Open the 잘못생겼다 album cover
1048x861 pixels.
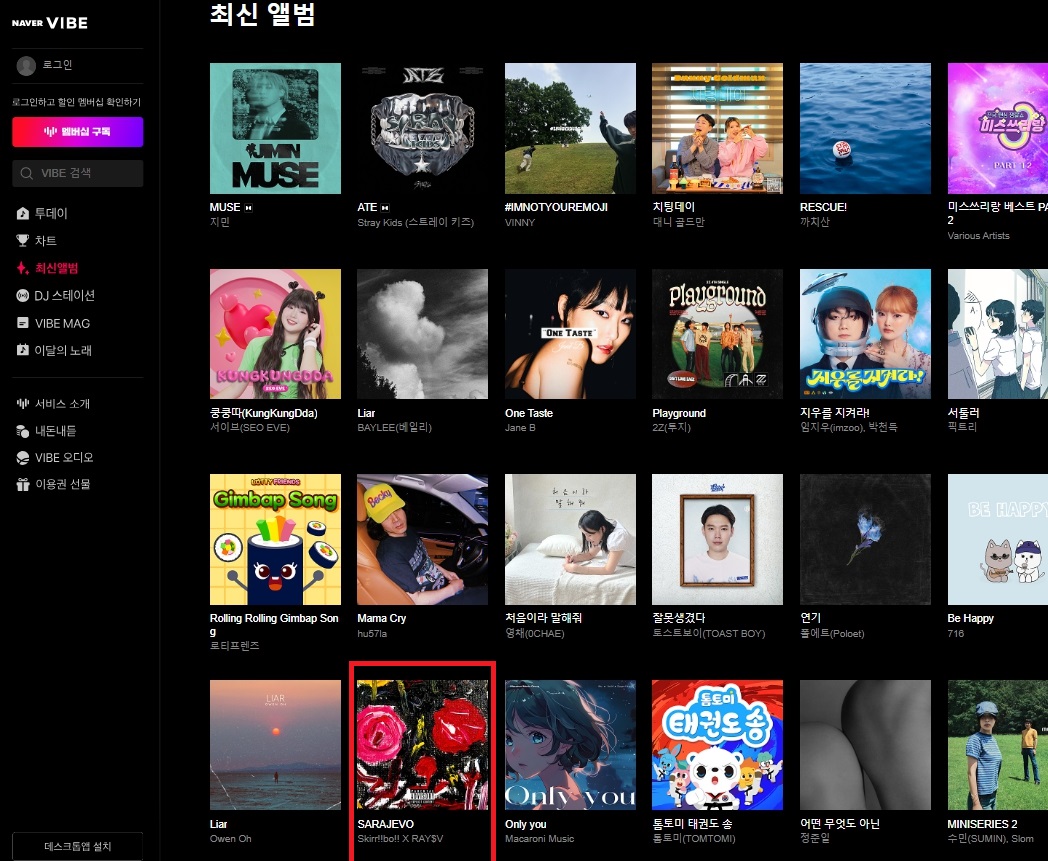pyautogui.click(x=717, y=539)
